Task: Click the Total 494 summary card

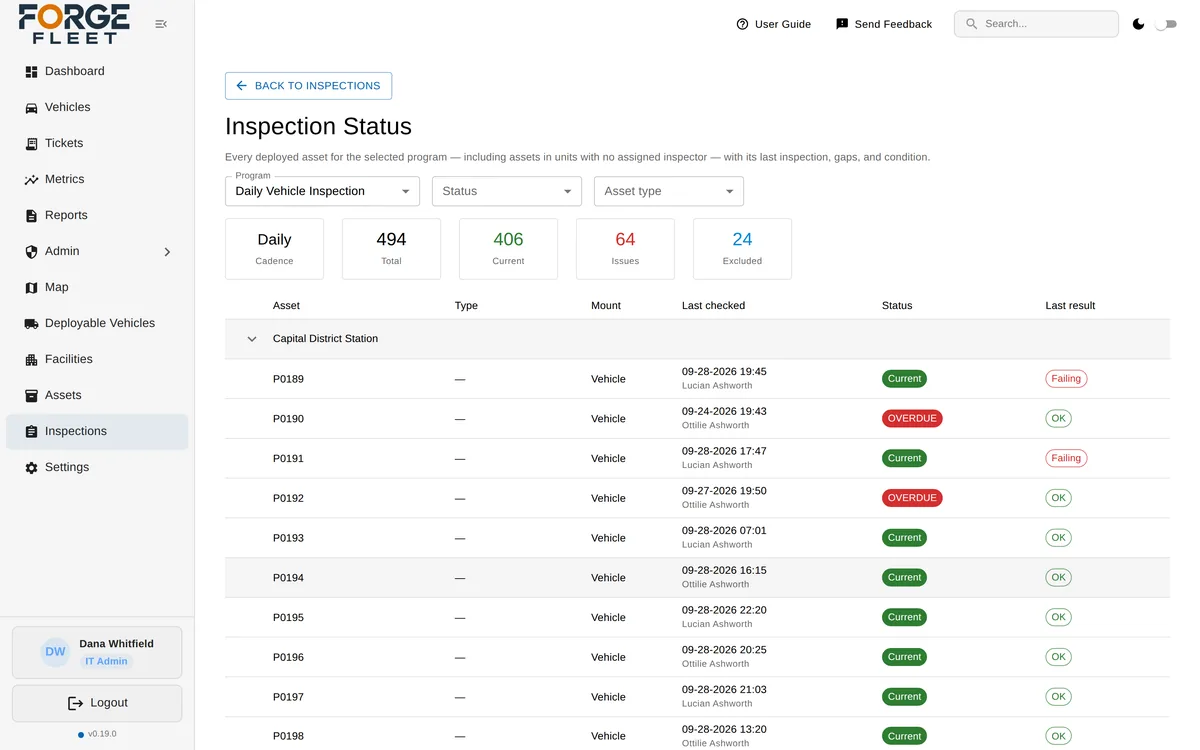Action: 391,249
